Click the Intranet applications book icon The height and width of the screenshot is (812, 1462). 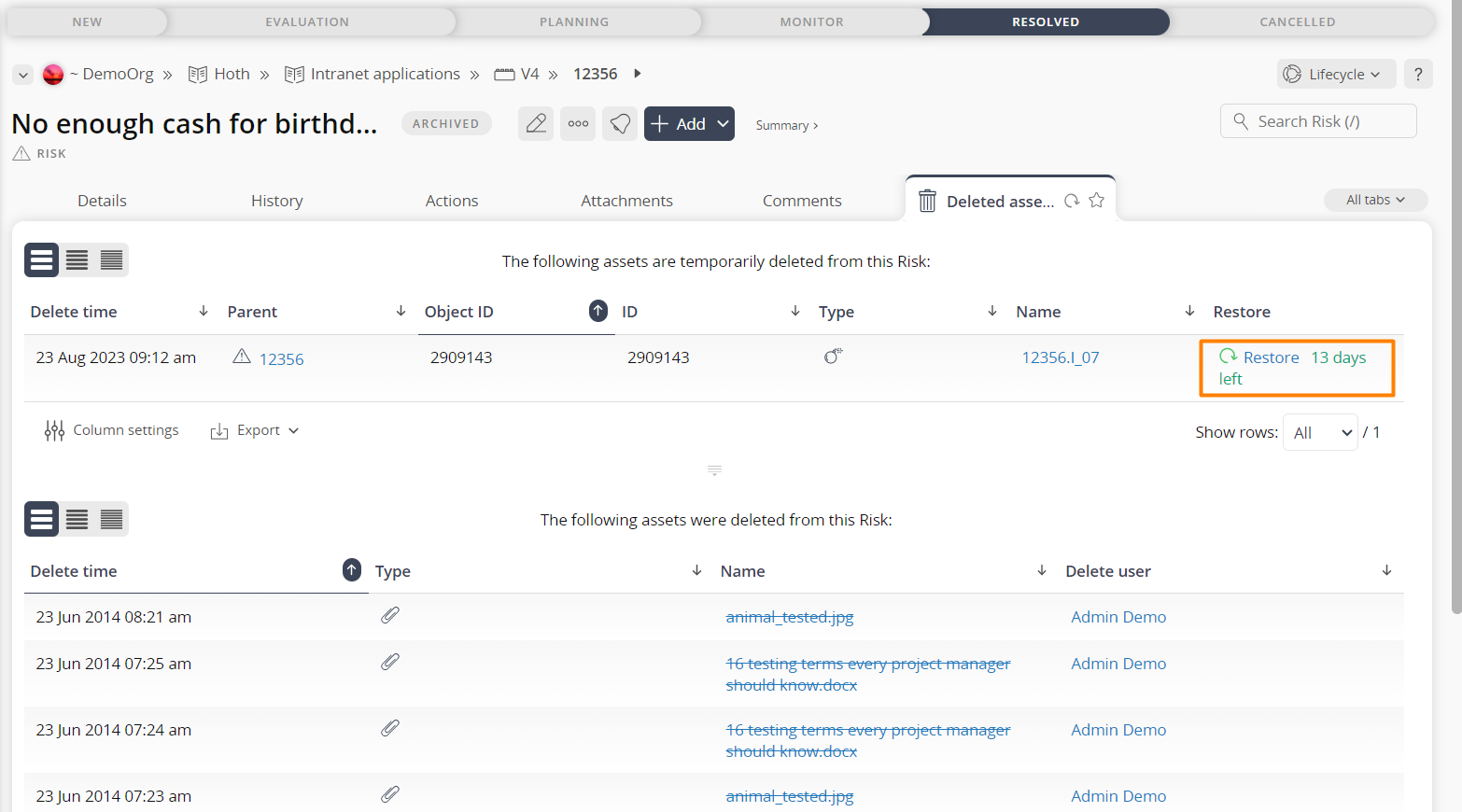click(x=294, y=74)
